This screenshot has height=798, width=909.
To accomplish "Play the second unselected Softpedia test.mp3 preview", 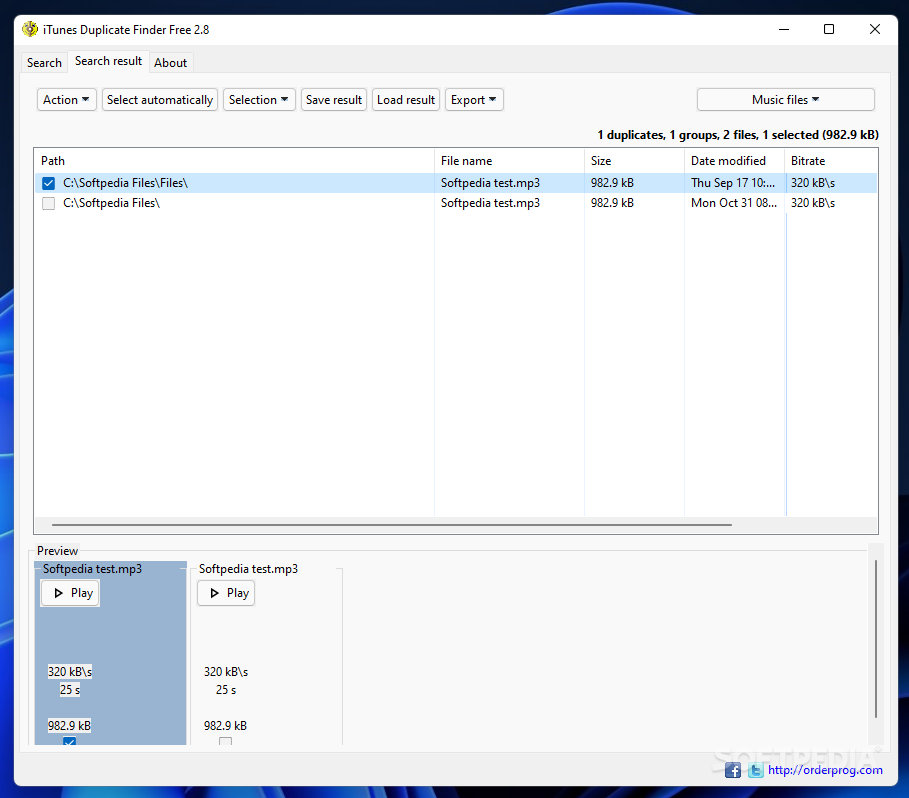I will [x=226, y=593].
